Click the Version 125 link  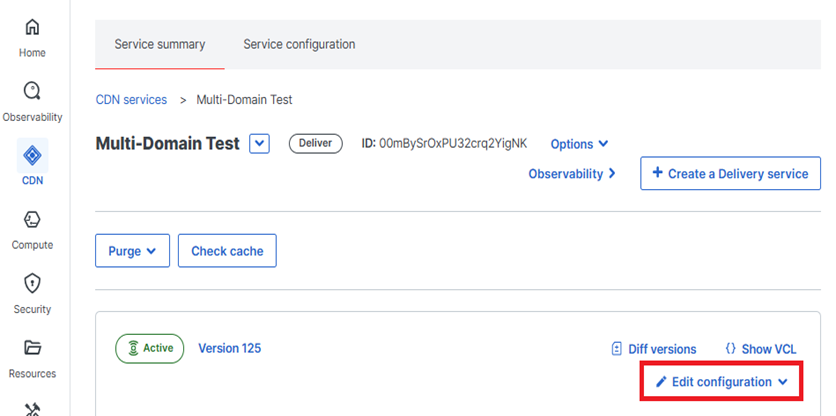point(229,348)
